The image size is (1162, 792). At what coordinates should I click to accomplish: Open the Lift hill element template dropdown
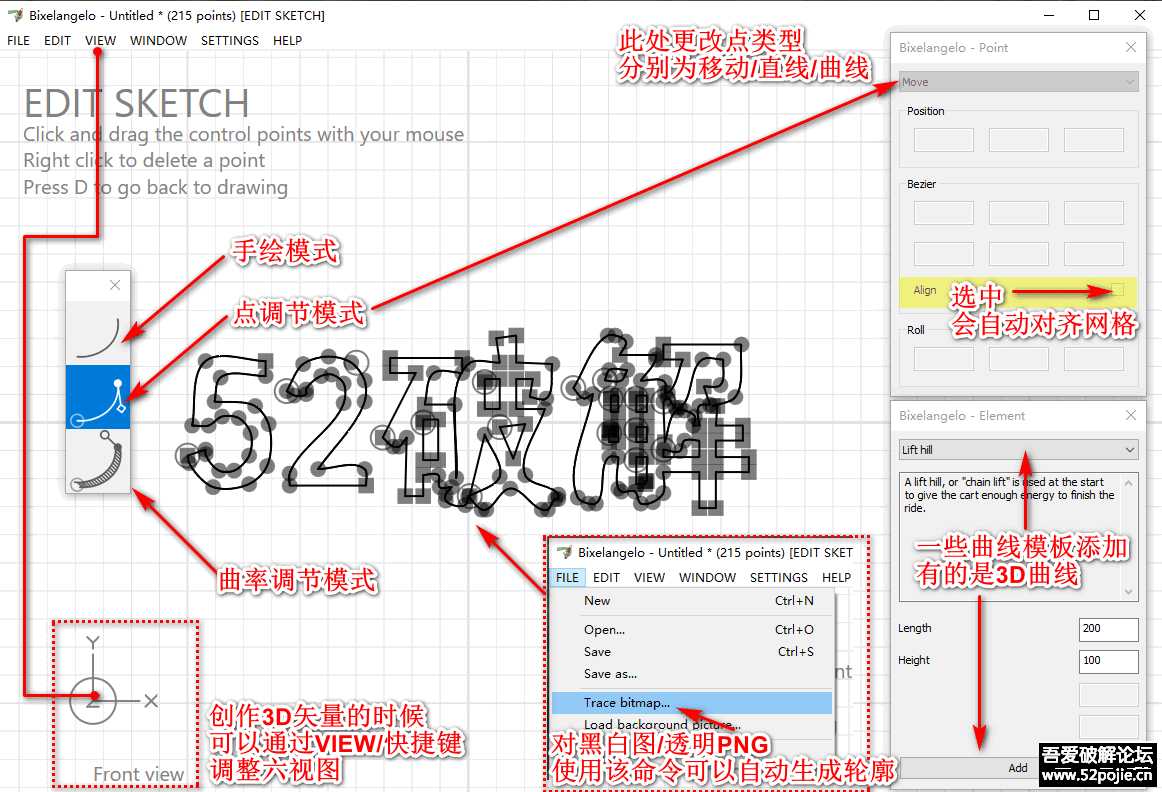tap(1018, 450)
